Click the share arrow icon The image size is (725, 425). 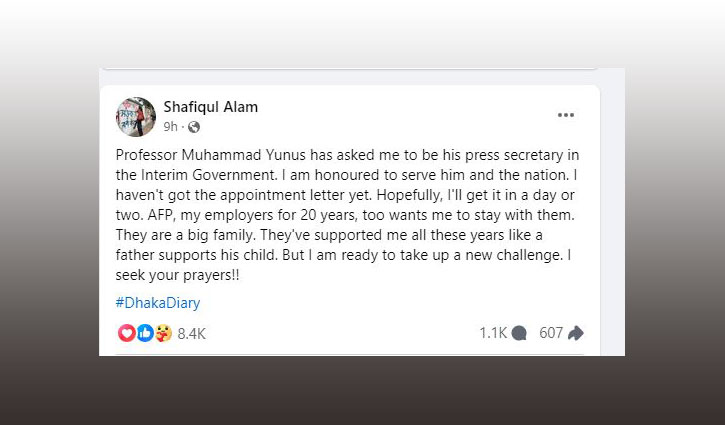pos(575,333)
